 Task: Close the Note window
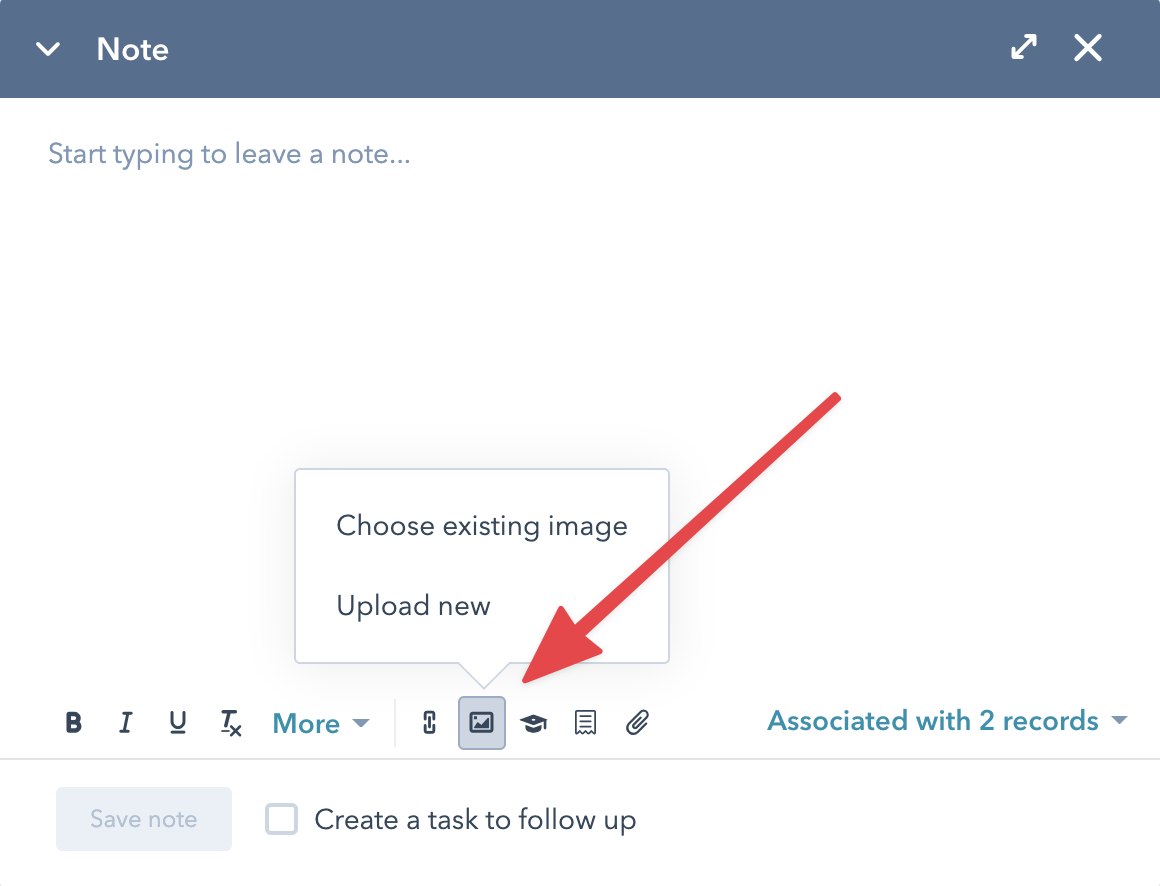tap(1088, 48)
